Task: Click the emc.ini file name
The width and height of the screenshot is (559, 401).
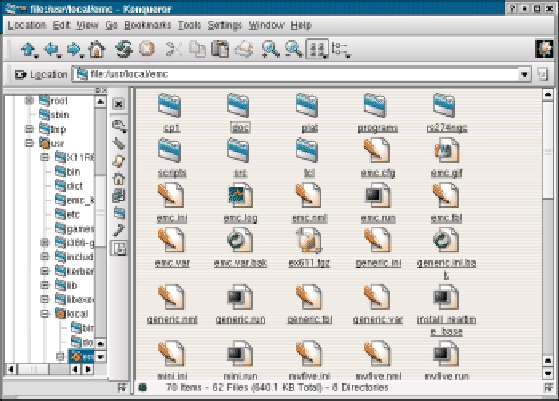Action: click(x=172, y=218)
